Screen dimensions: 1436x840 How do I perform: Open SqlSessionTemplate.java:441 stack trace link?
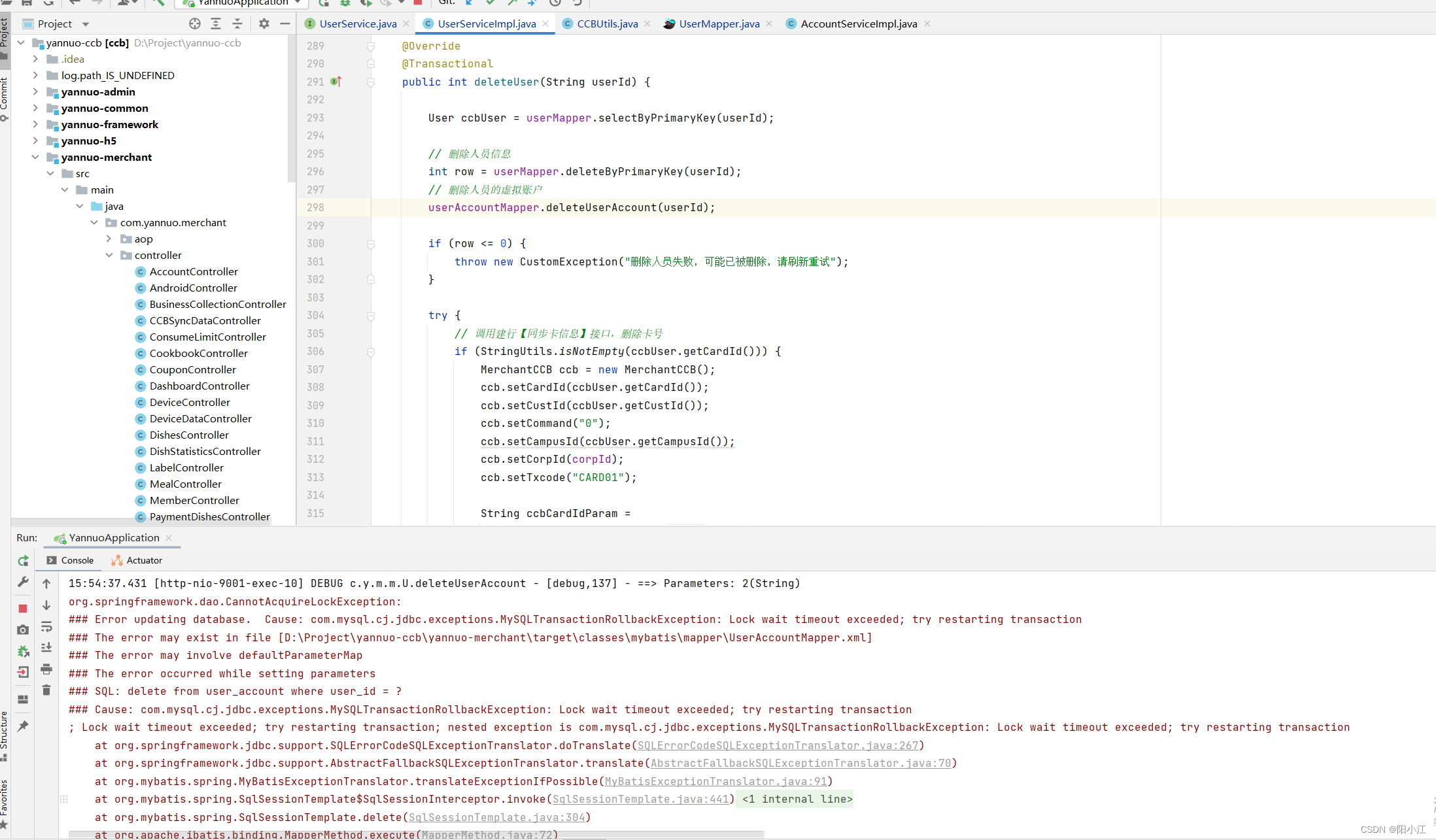tap(641, 799)
